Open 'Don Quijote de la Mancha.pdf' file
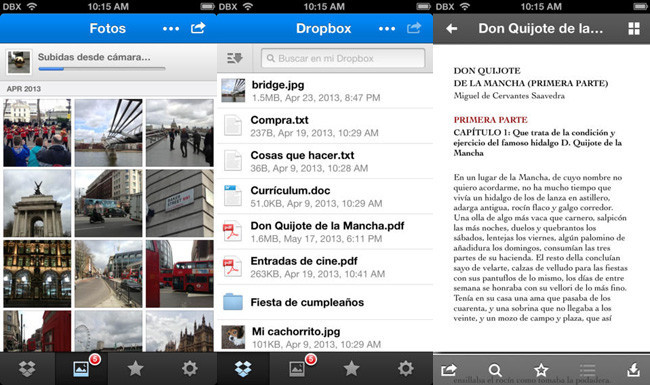 tap(325, 232)
